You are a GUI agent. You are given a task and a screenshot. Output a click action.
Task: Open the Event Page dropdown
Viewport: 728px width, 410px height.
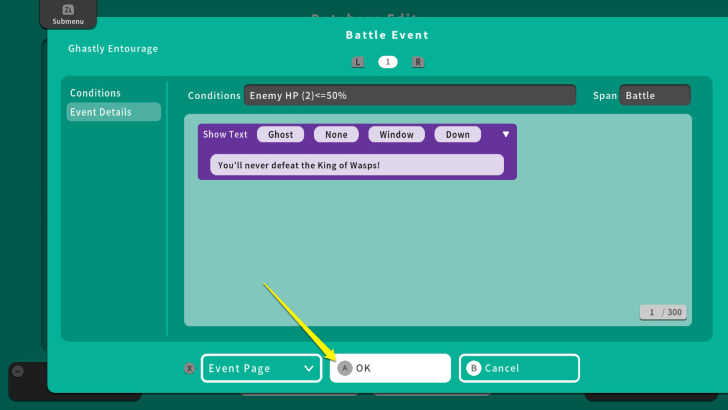click(x=261, y=368)
